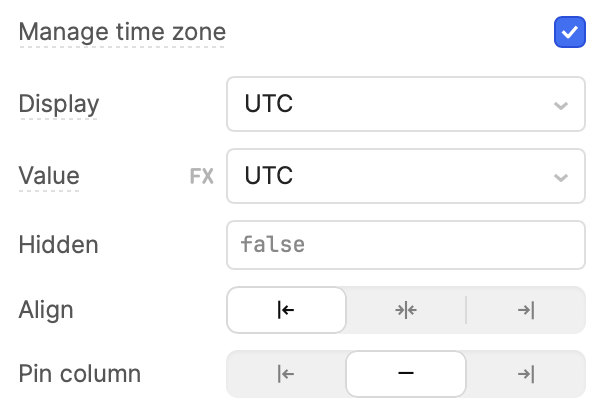
Task: Set column alignment to center
Action: pyautogui.click(x=406, y=310)
